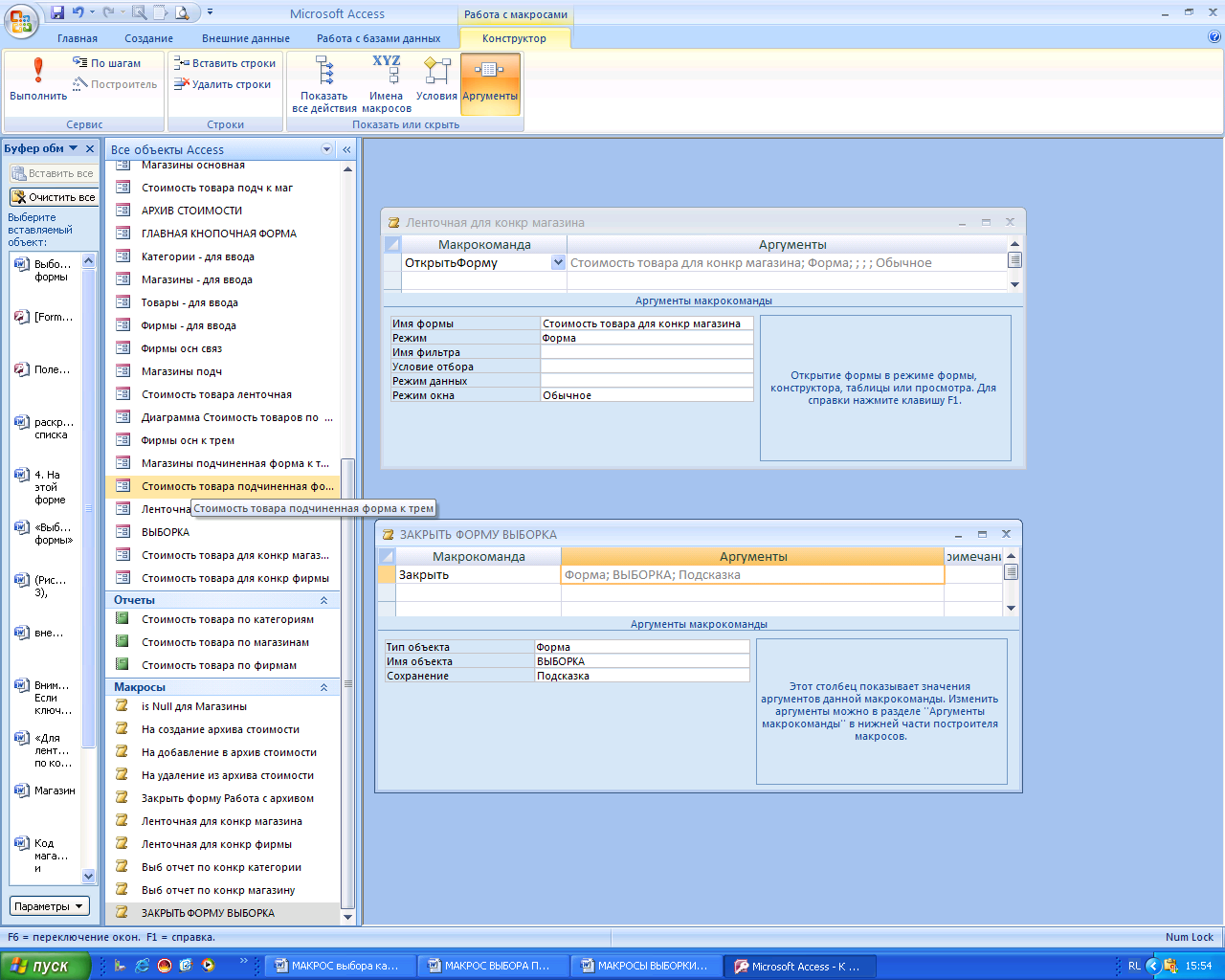Click macro icon Выб отчет по конкр категории

point(122,866)
